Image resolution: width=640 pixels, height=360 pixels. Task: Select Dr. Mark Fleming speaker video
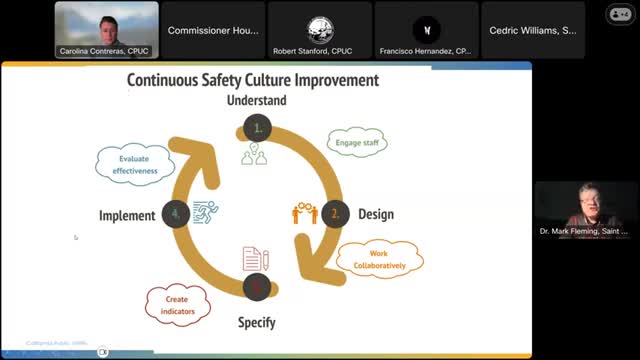tap(585, 210)
